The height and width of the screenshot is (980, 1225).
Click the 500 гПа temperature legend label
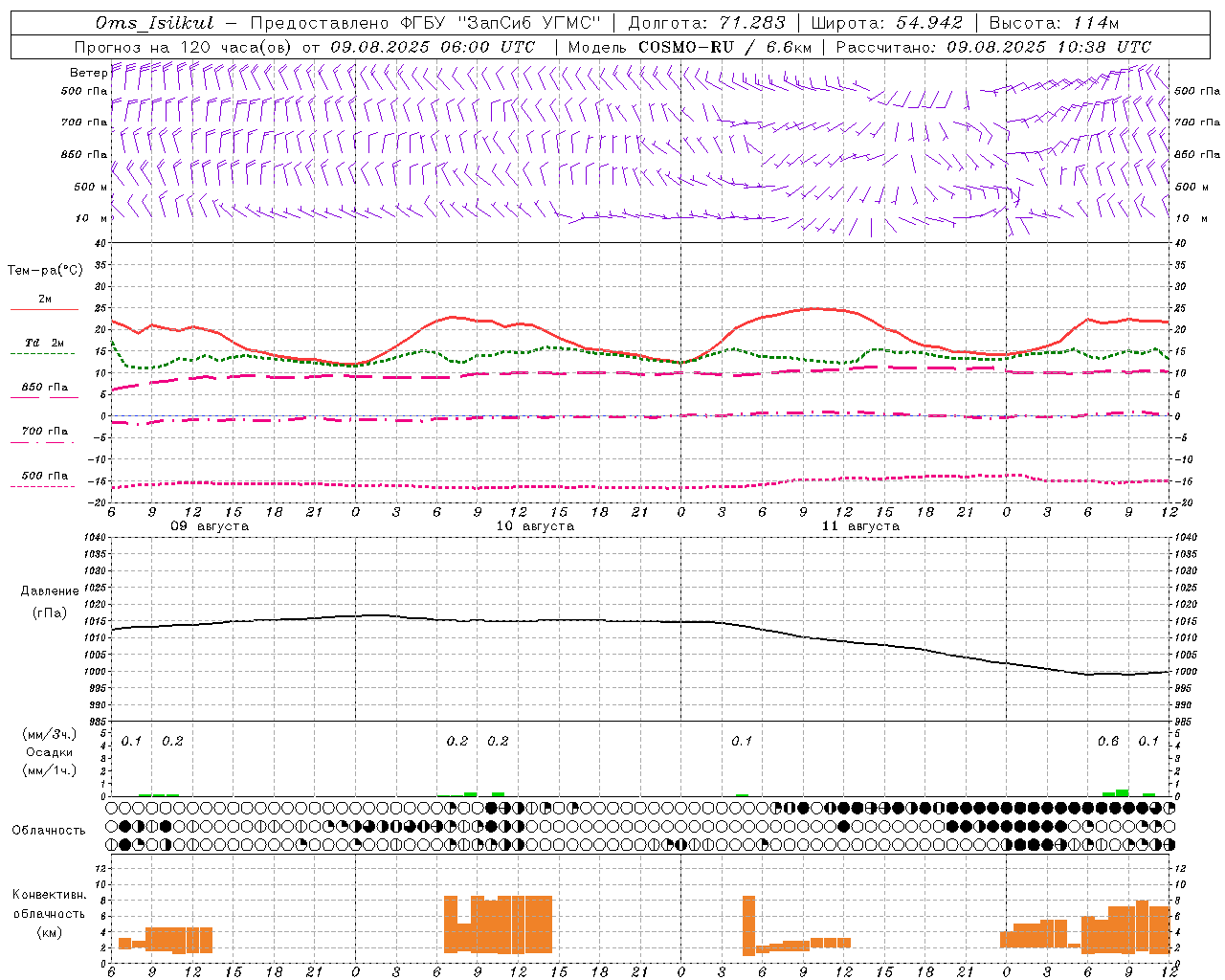45,476
